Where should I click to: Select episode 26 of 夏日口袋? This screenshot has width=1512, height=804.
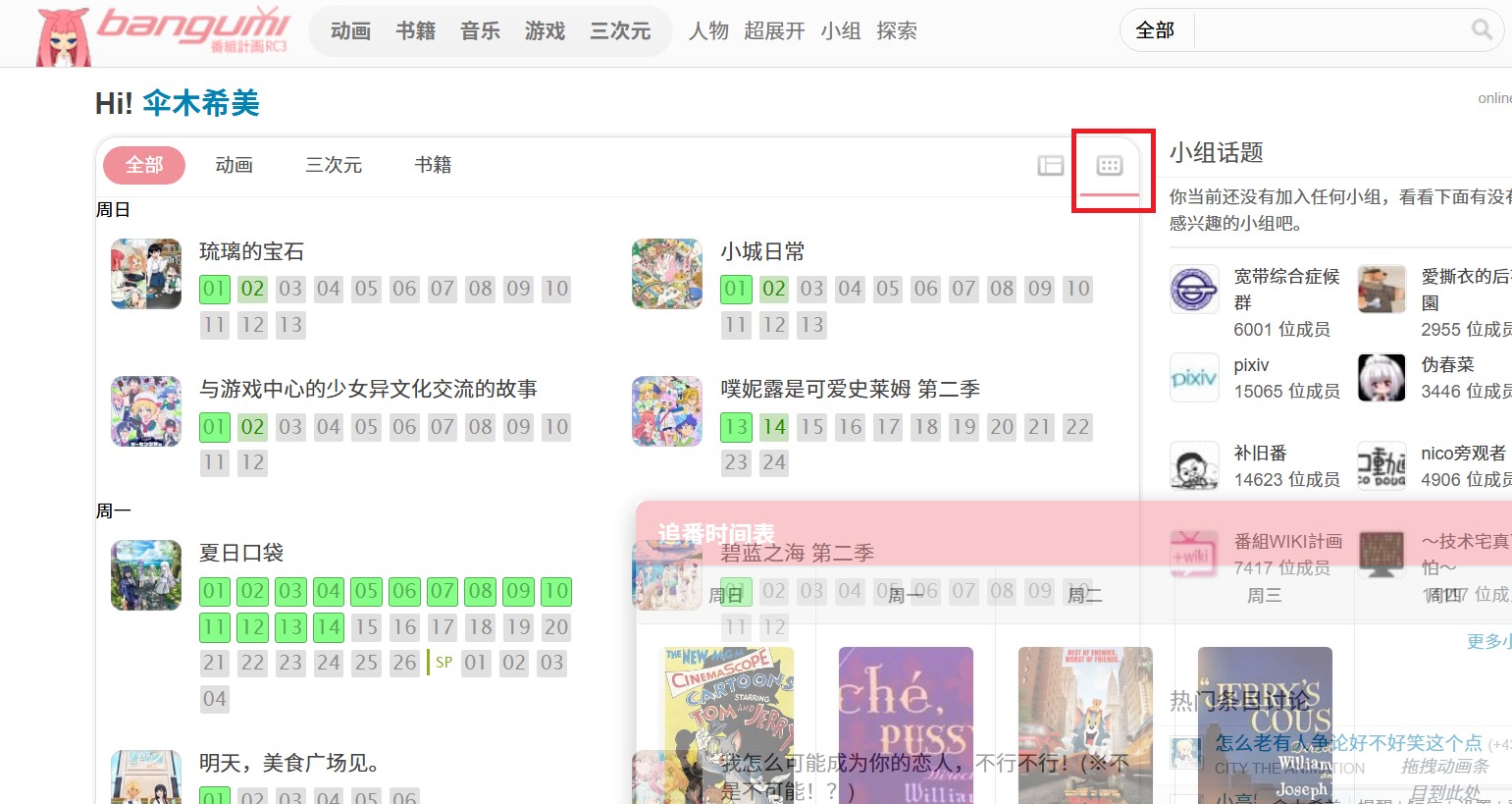[x=404, y=663]
